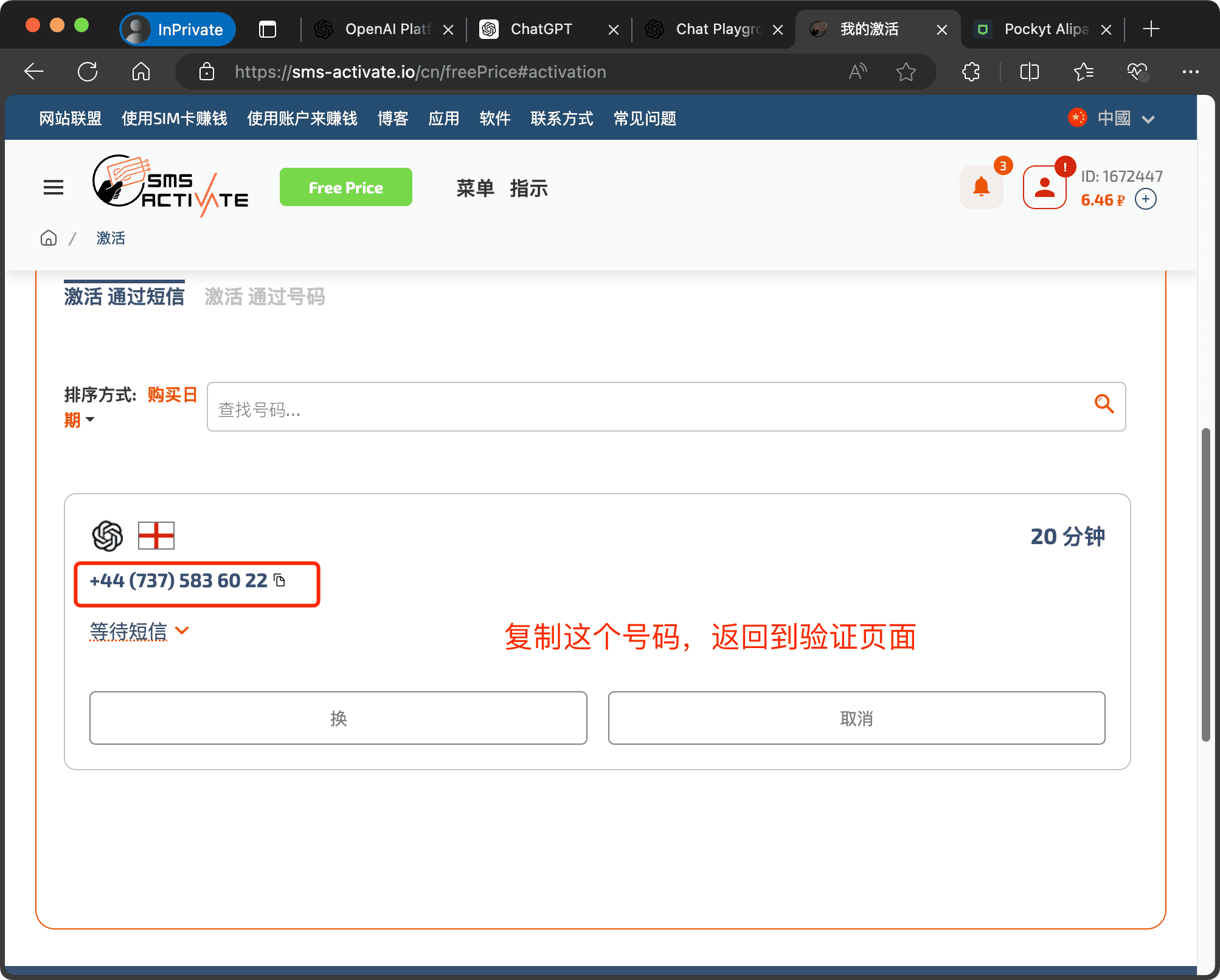Click the search magnifier icon

coord(1103,404)
